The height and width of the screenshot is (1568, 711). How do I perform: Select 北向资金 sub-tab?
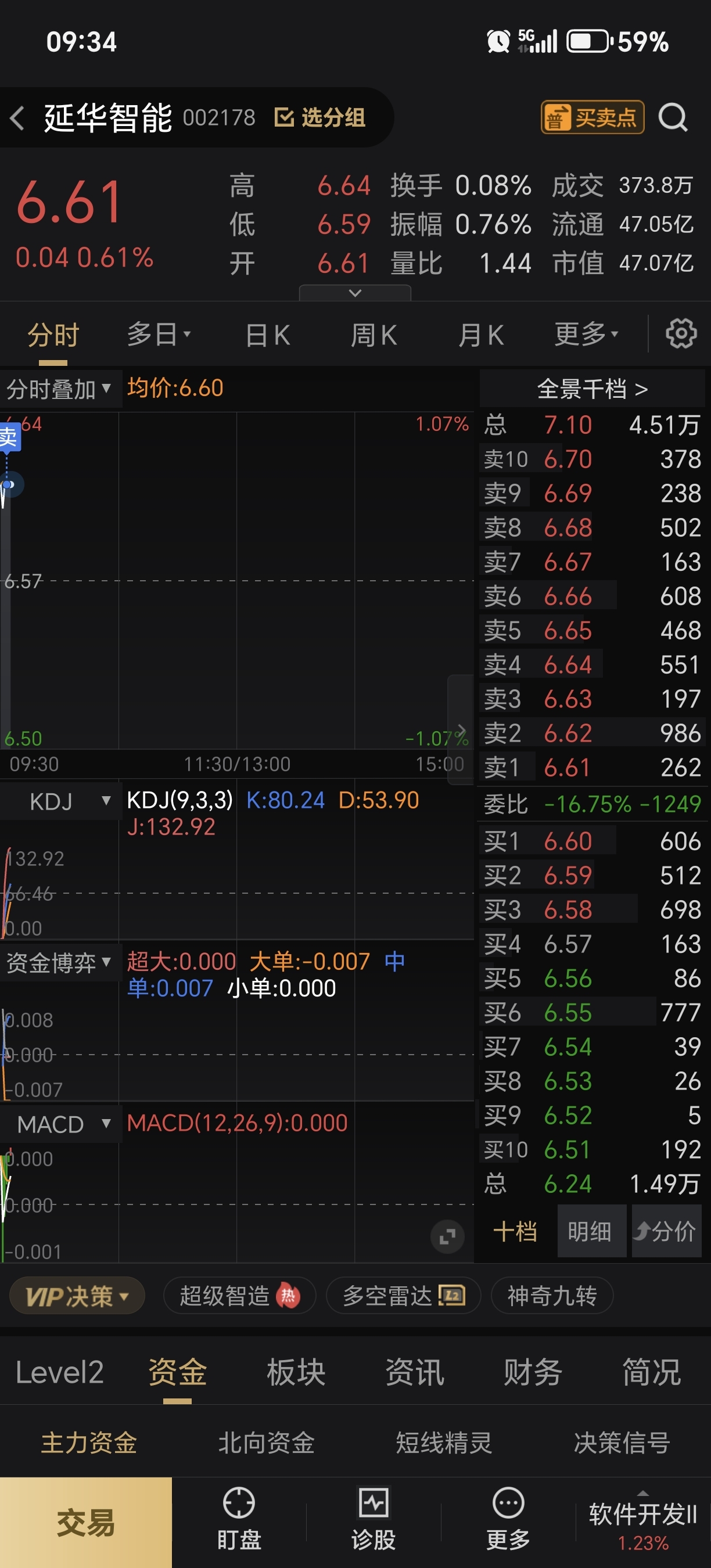[x=267, y=1443]
